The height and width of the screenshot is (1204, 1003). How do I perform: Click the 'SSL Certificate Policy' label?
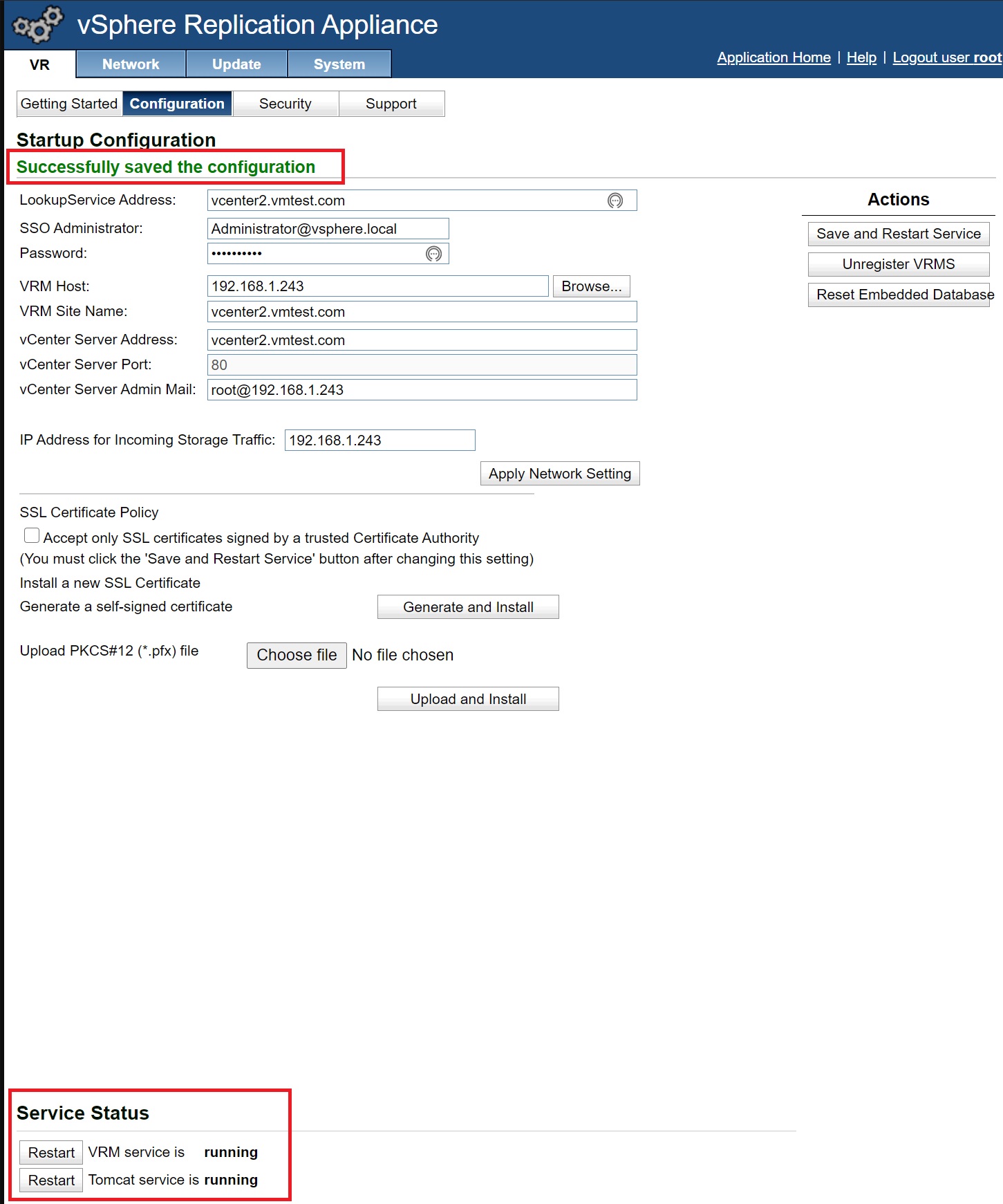click(x=89, y=512)
